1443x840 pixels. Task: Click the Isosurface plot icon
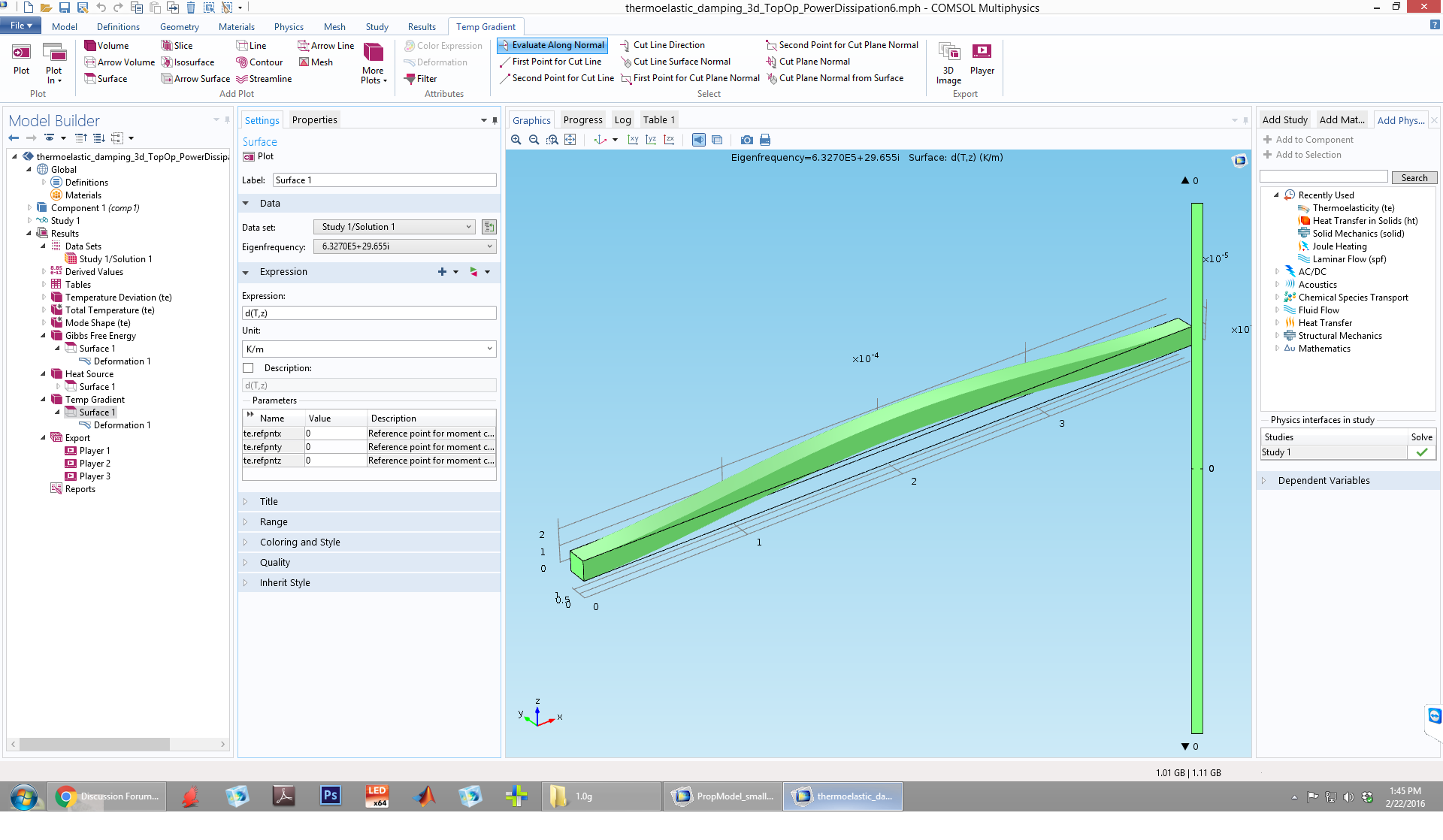(x=167, y=62)
